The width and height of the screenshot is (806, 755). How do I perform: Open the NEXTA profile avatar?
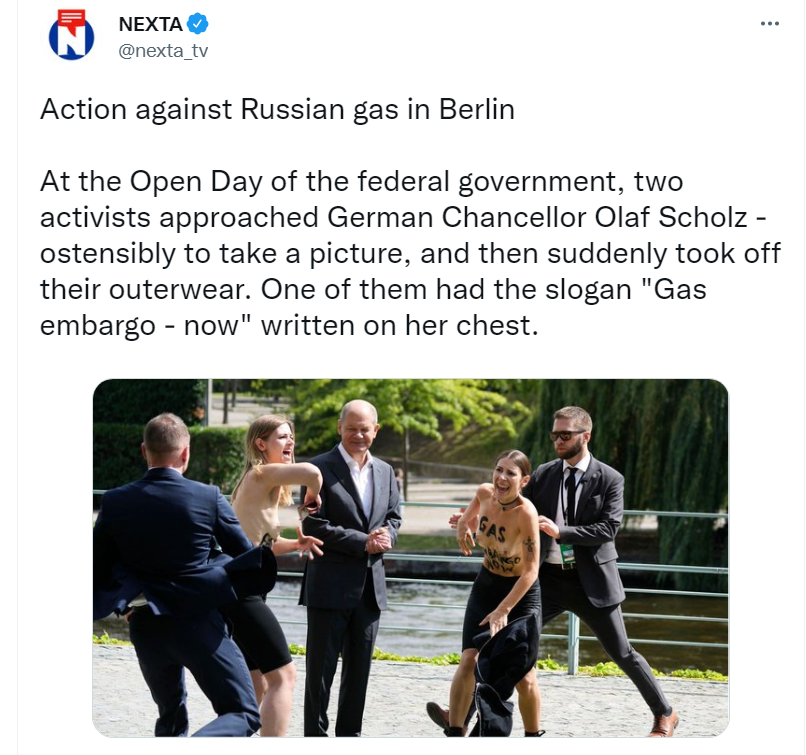71,36
